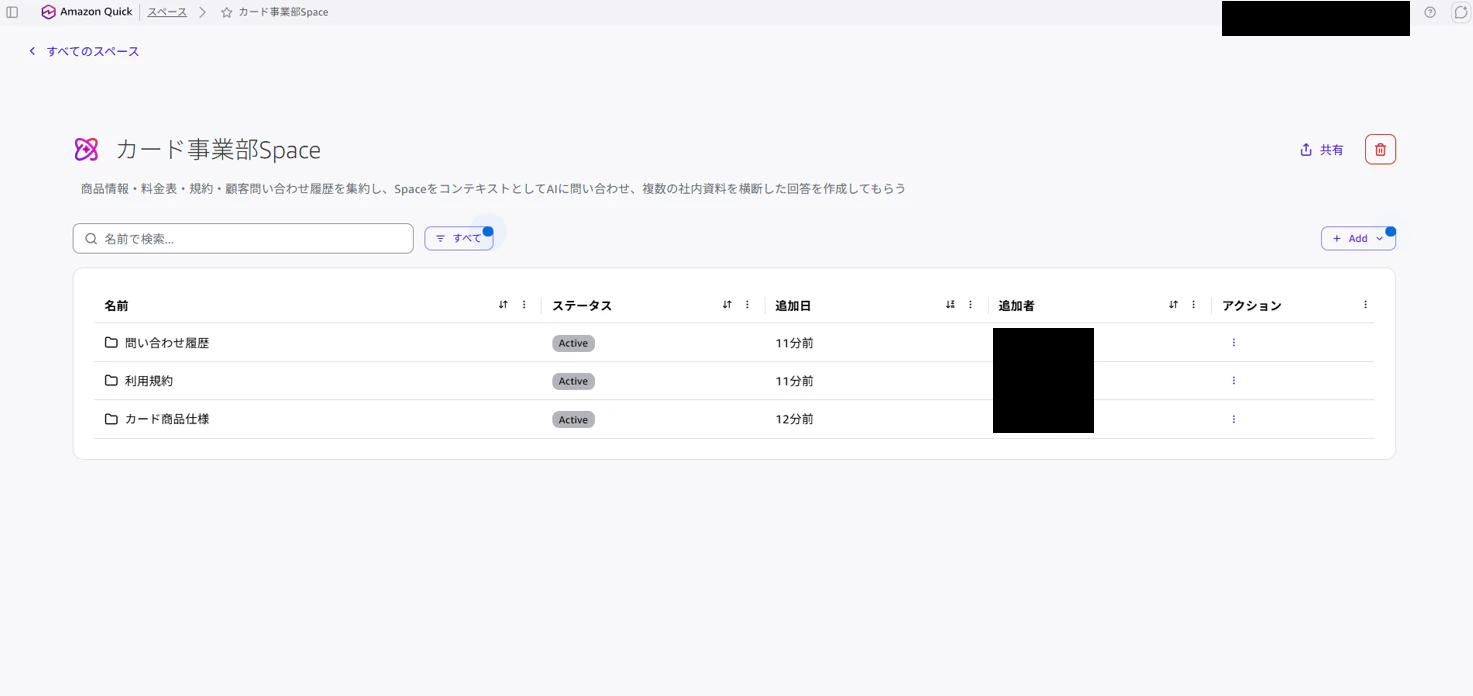
Task: Sort the table by 名前 column
Action: click(x=503, y=305)
